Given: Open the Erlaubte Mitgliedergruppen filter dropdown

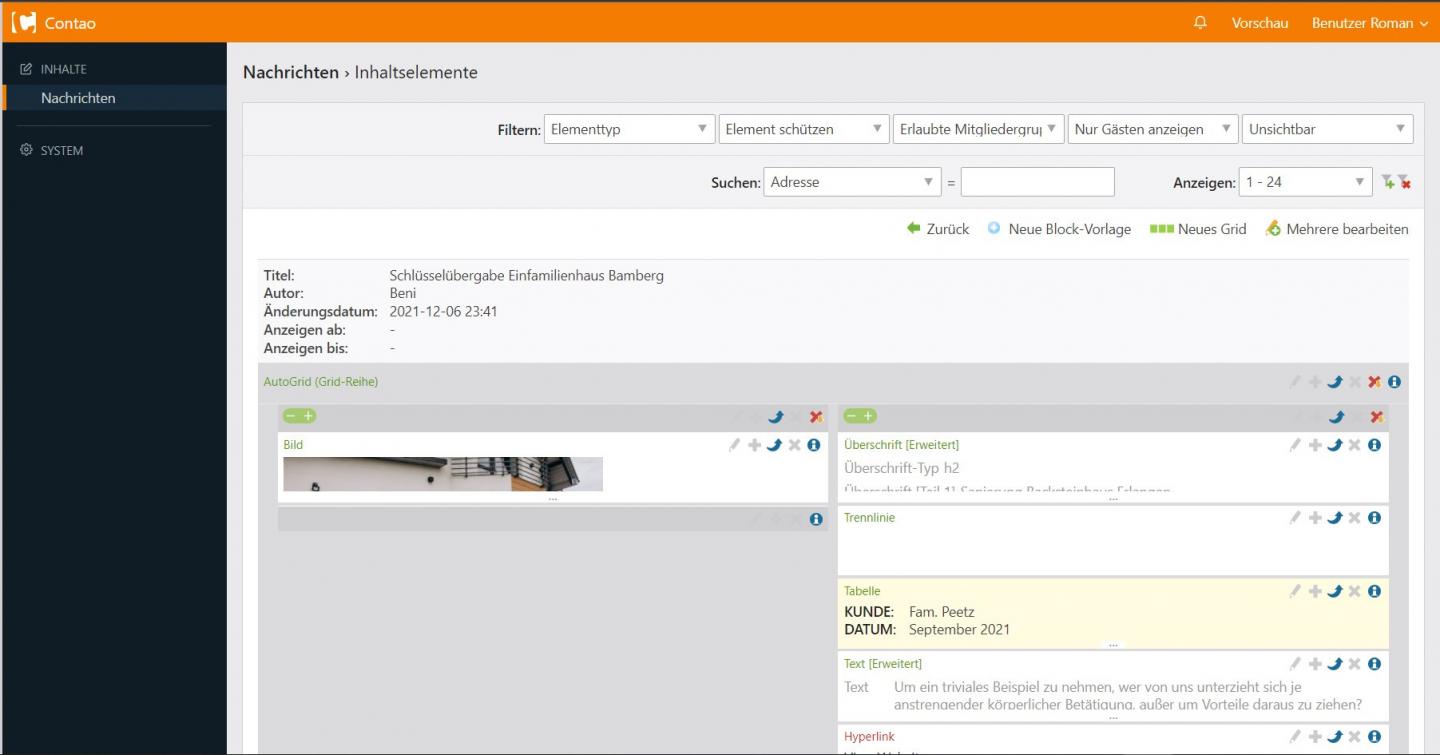Looking at the screenshot, I should point(978,129).
